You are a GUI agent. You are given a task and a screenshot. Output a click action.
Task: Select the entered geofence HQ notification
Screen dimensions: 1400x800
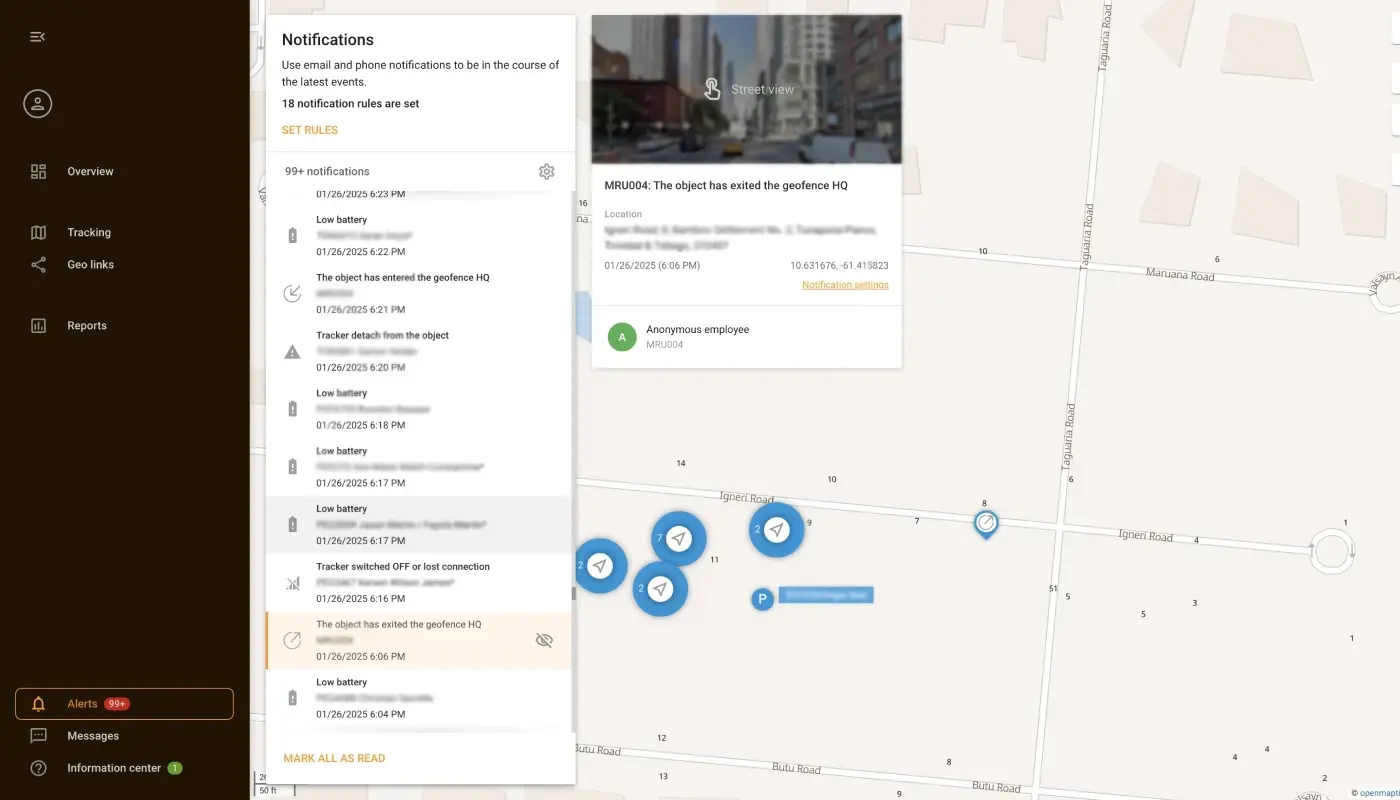coord(418,294)
